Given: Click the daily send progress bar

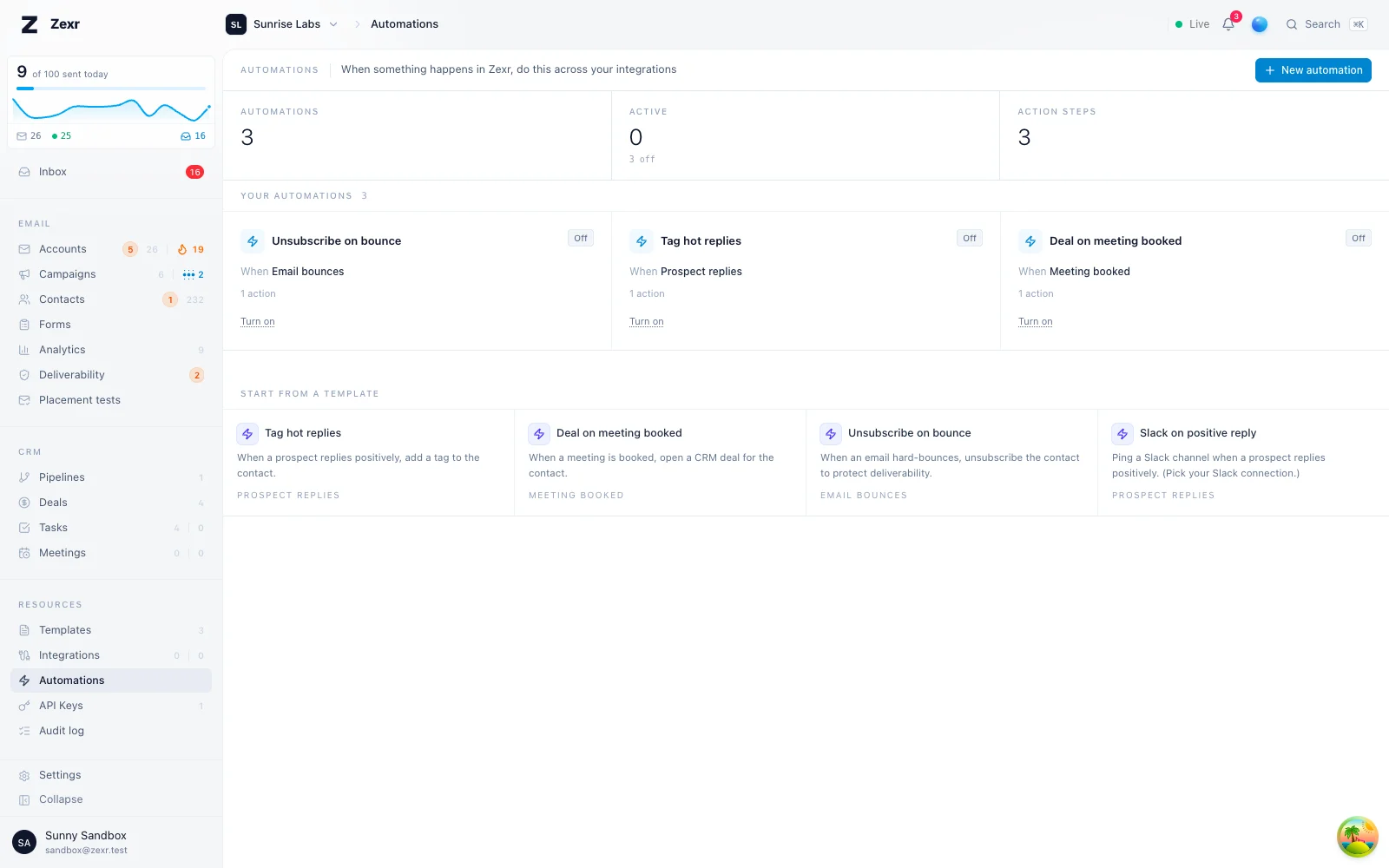Looking at the screenshot, I should (x=111, y=89).
